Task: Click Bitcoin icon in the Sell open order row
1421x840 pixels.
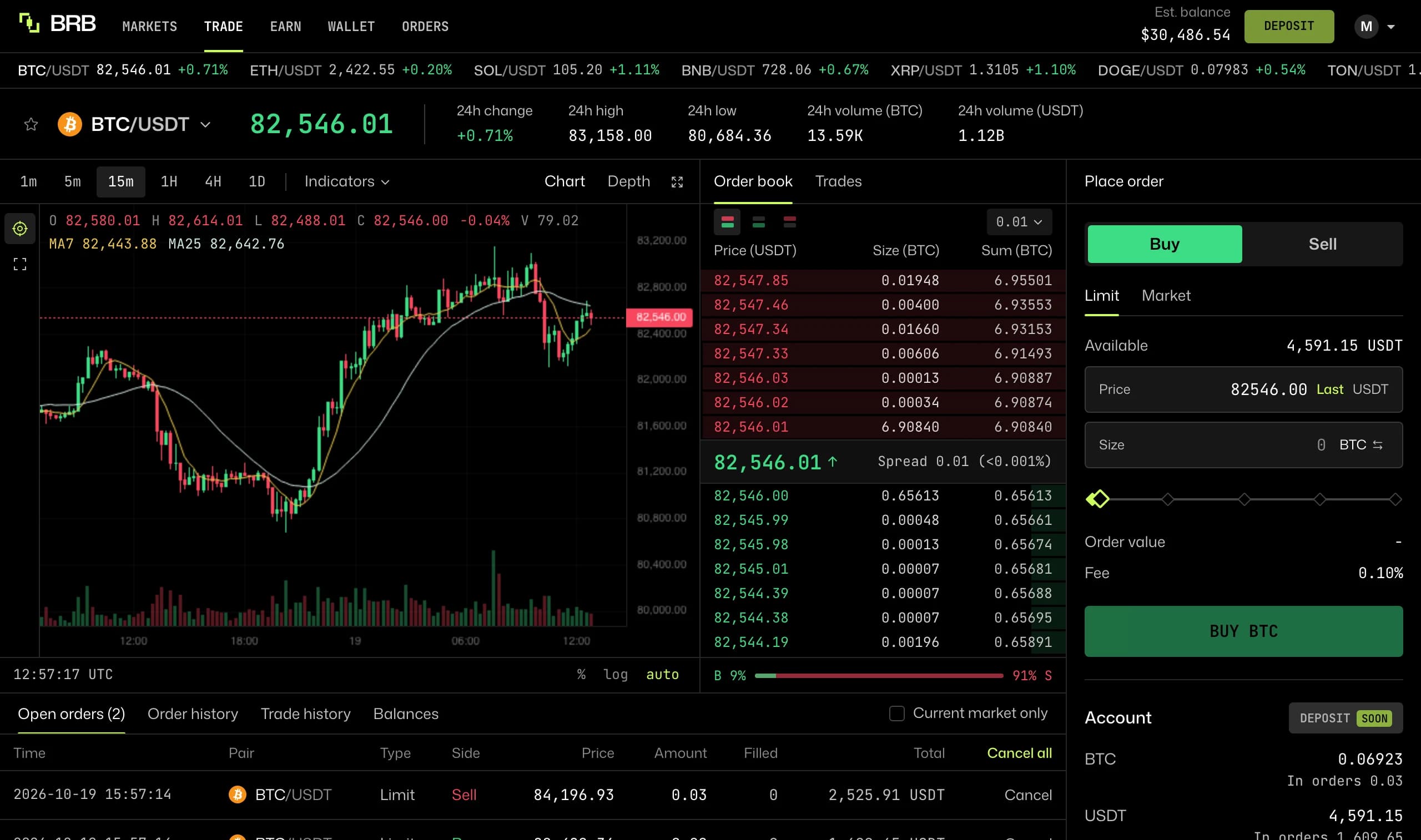Action: [237, 795]
